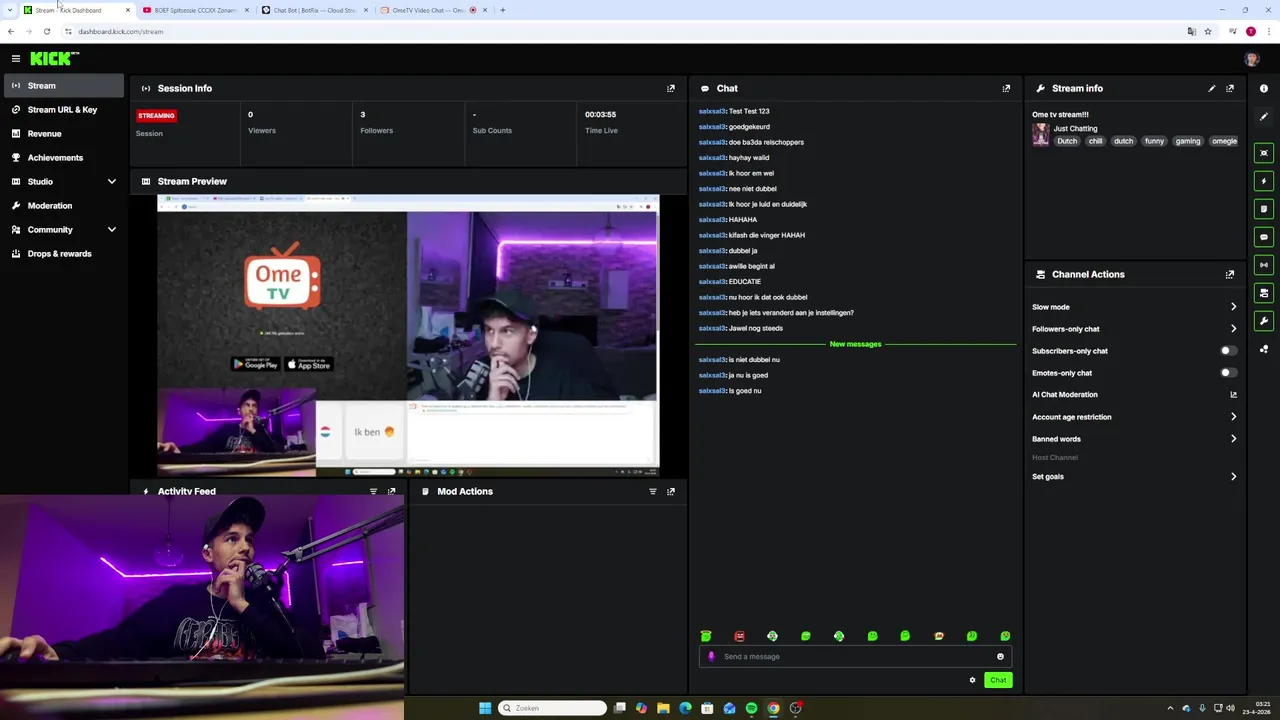Click the Just Chatting category link
Viewport: 1280px width, 720px height.
point(1075,128)
